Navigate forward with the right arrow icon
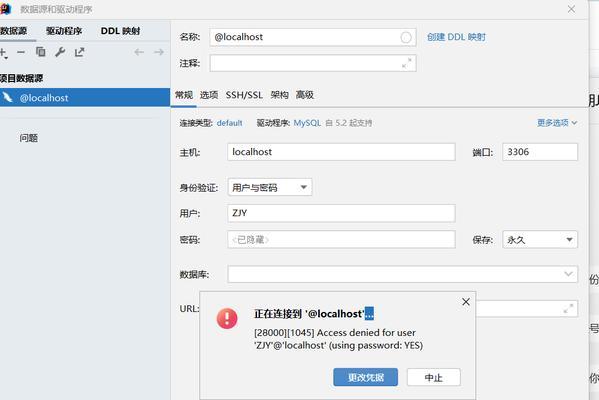The width and height of the screenshot is (599, 400). [x=159, y=52]
